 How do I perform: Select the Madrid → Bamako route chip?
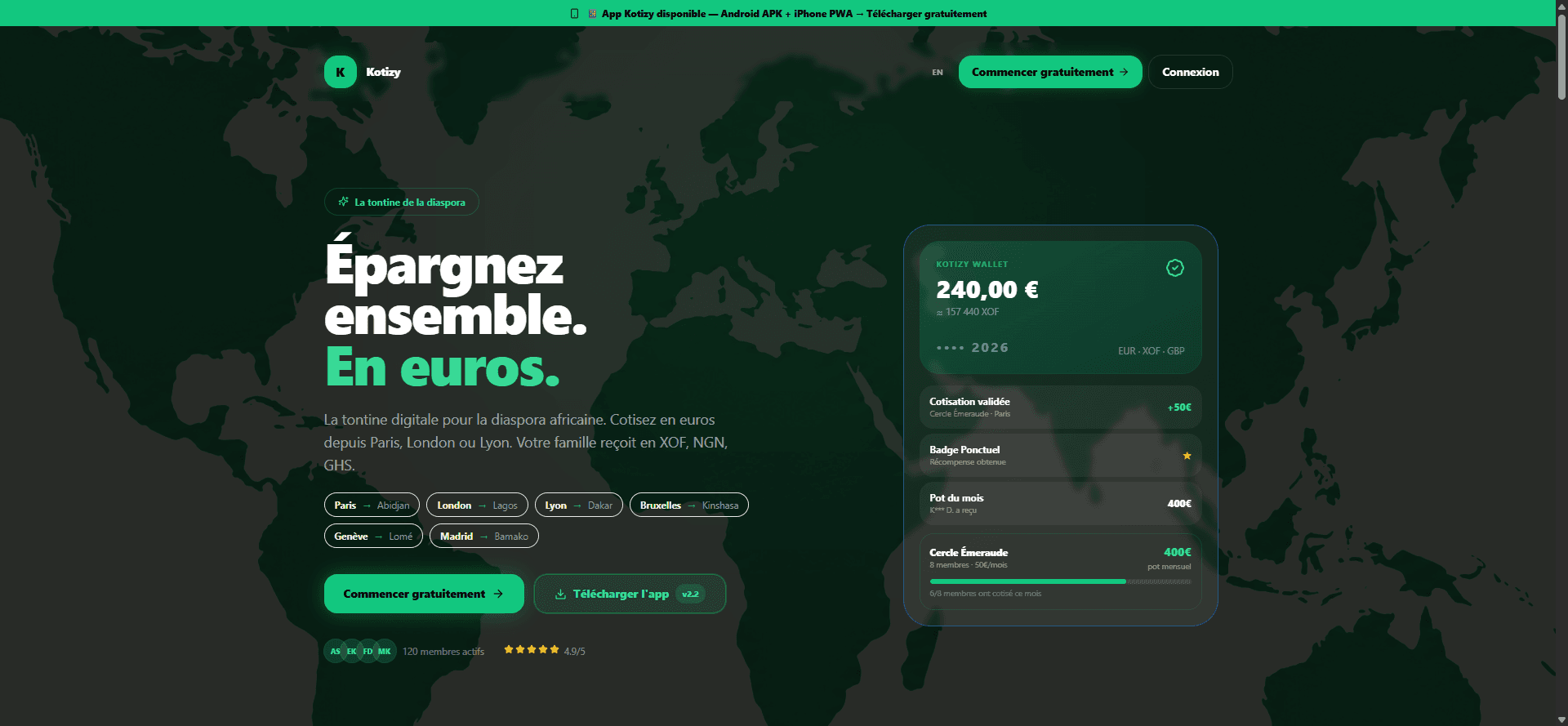pos(484,536)
